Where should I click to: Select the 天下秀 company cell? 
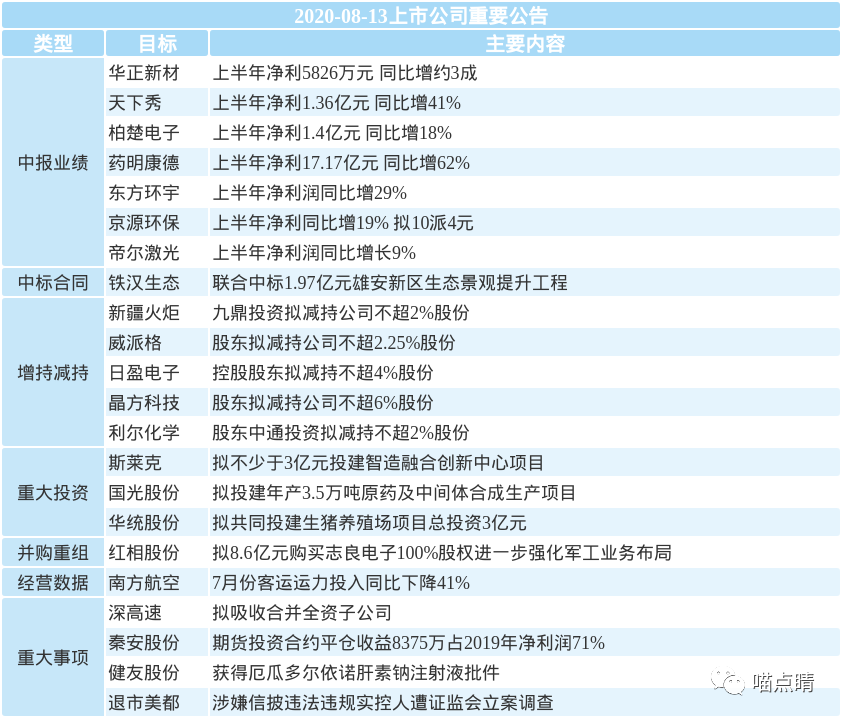(157, 103)
